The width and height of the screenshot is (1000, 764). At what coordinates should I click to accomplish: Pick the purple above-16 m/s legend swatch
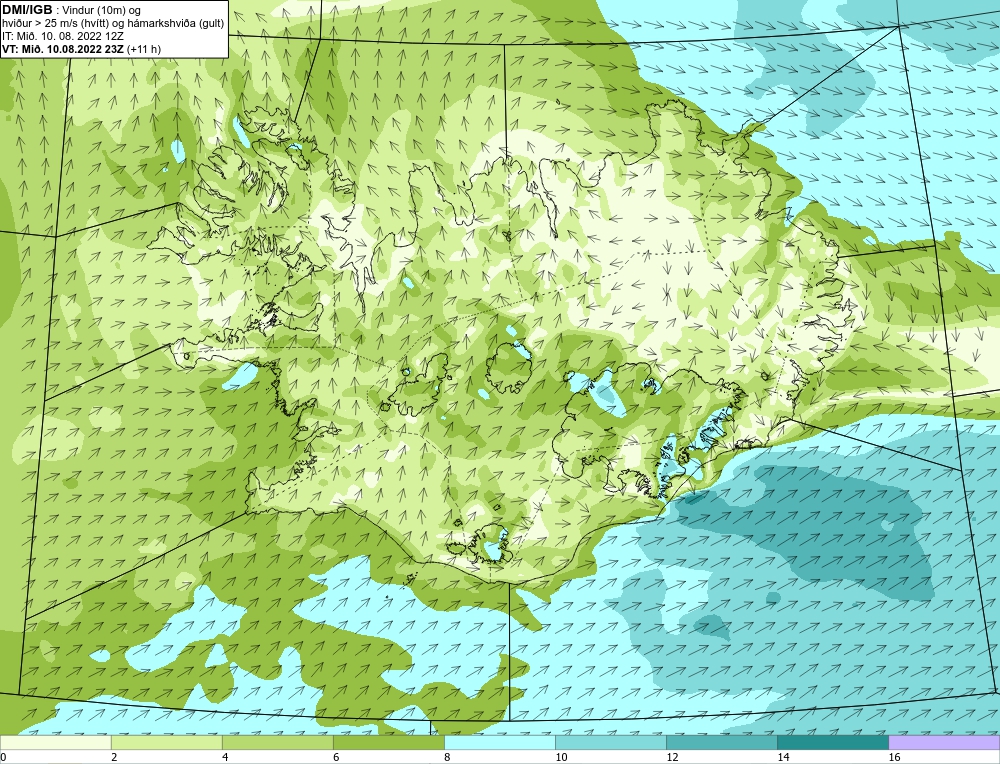click(x=944, y=742)
